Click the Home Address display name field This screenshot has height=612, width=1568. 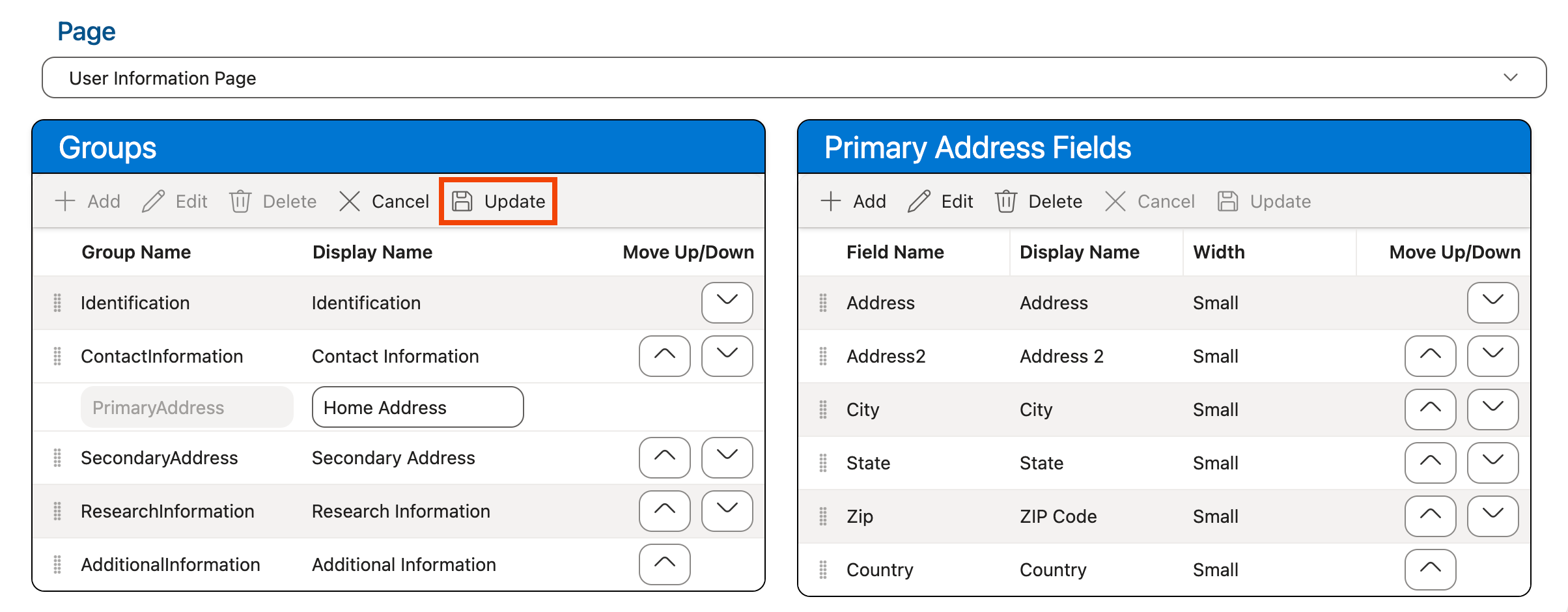coord(417,408)
